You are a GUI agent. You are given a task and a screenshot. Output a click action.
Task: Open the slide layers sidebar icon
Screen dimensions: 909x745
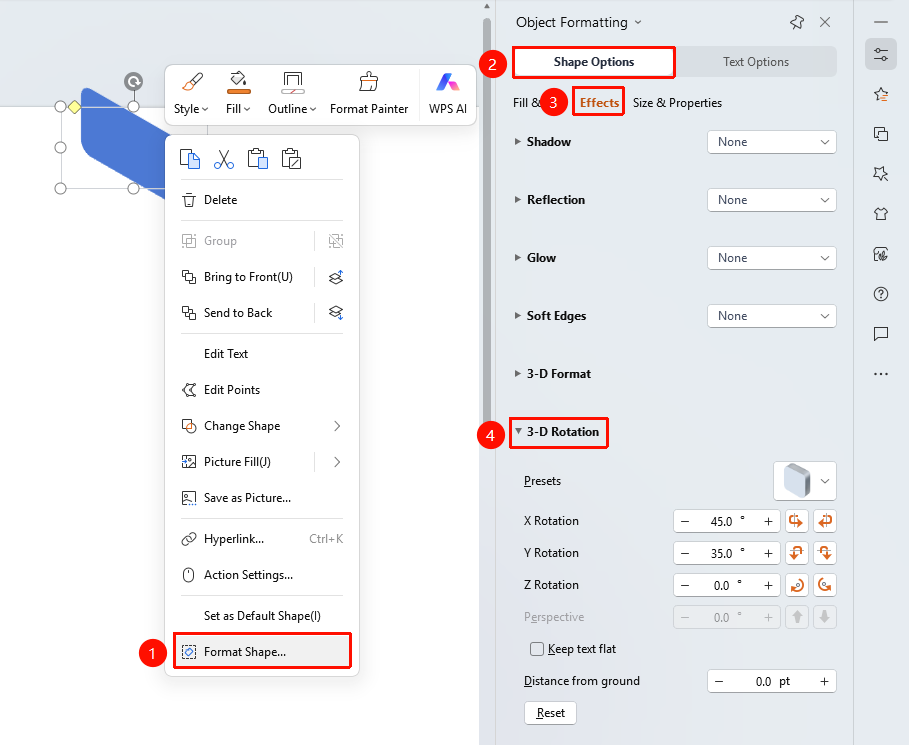(881, 134)
